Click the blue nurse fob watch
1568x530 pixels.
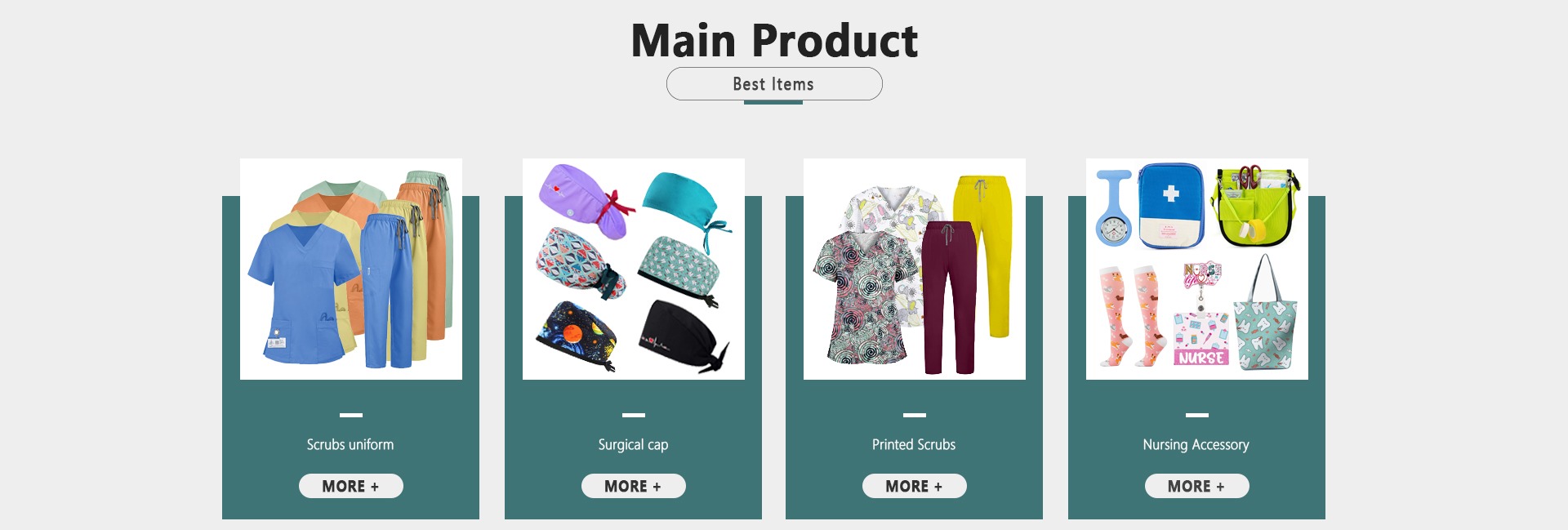tap(1114, 208)
